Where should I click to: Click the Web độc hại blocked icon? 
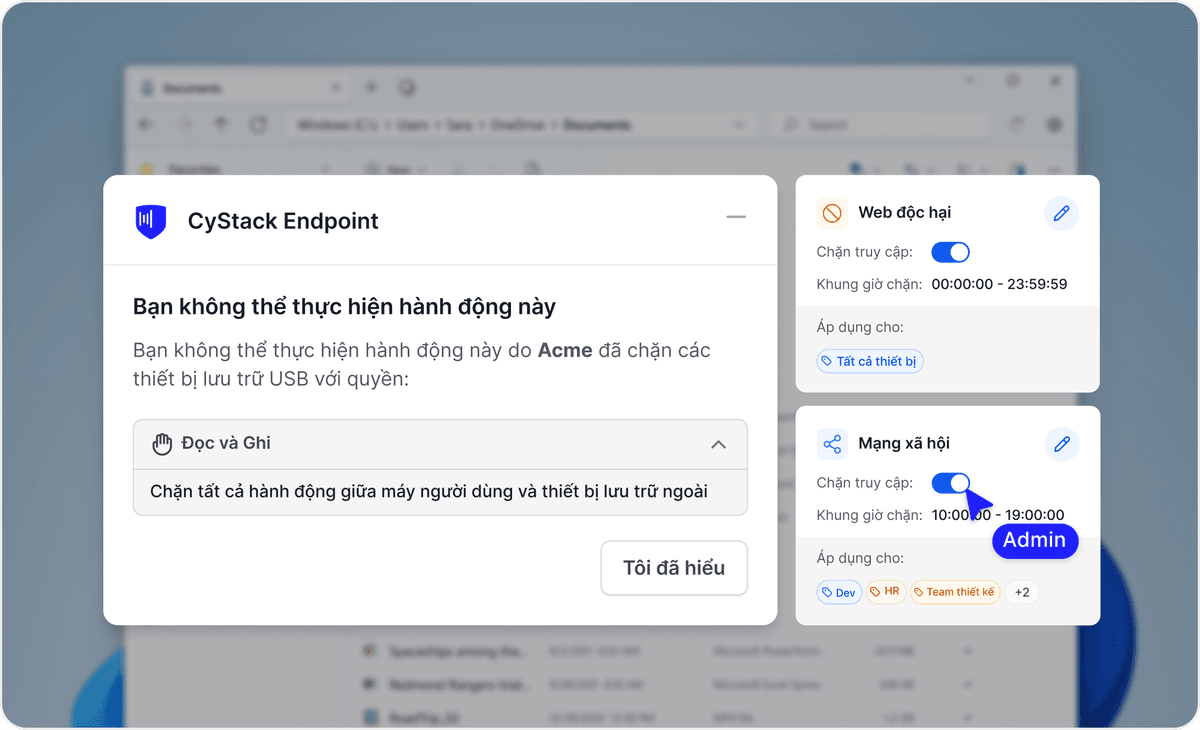pyautogui.click(x=831, y=213)
